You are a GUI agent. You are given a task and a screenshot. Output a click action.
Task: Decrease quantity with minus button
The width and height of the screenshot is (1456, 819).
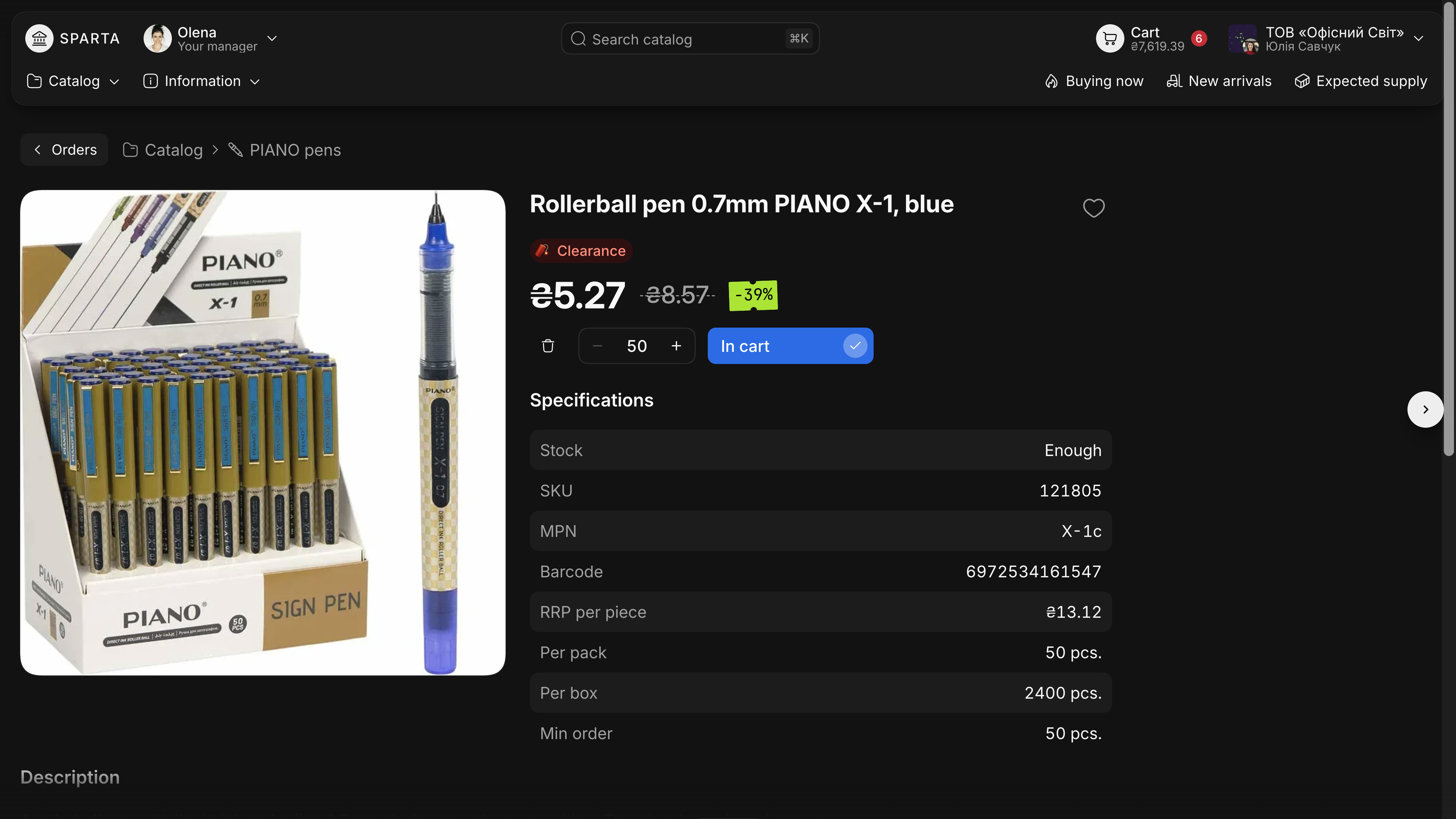[x=598, y=346]
